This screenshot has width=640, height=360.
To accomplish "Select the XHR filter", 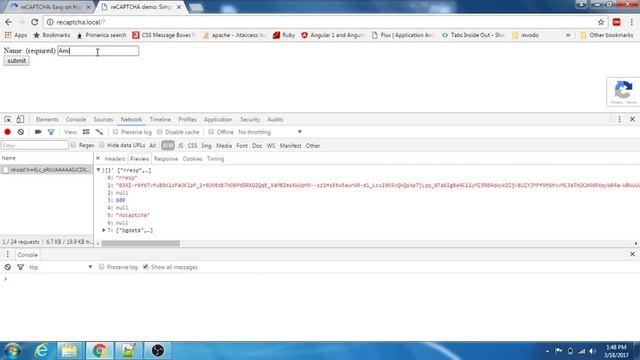I will point(168,145).
